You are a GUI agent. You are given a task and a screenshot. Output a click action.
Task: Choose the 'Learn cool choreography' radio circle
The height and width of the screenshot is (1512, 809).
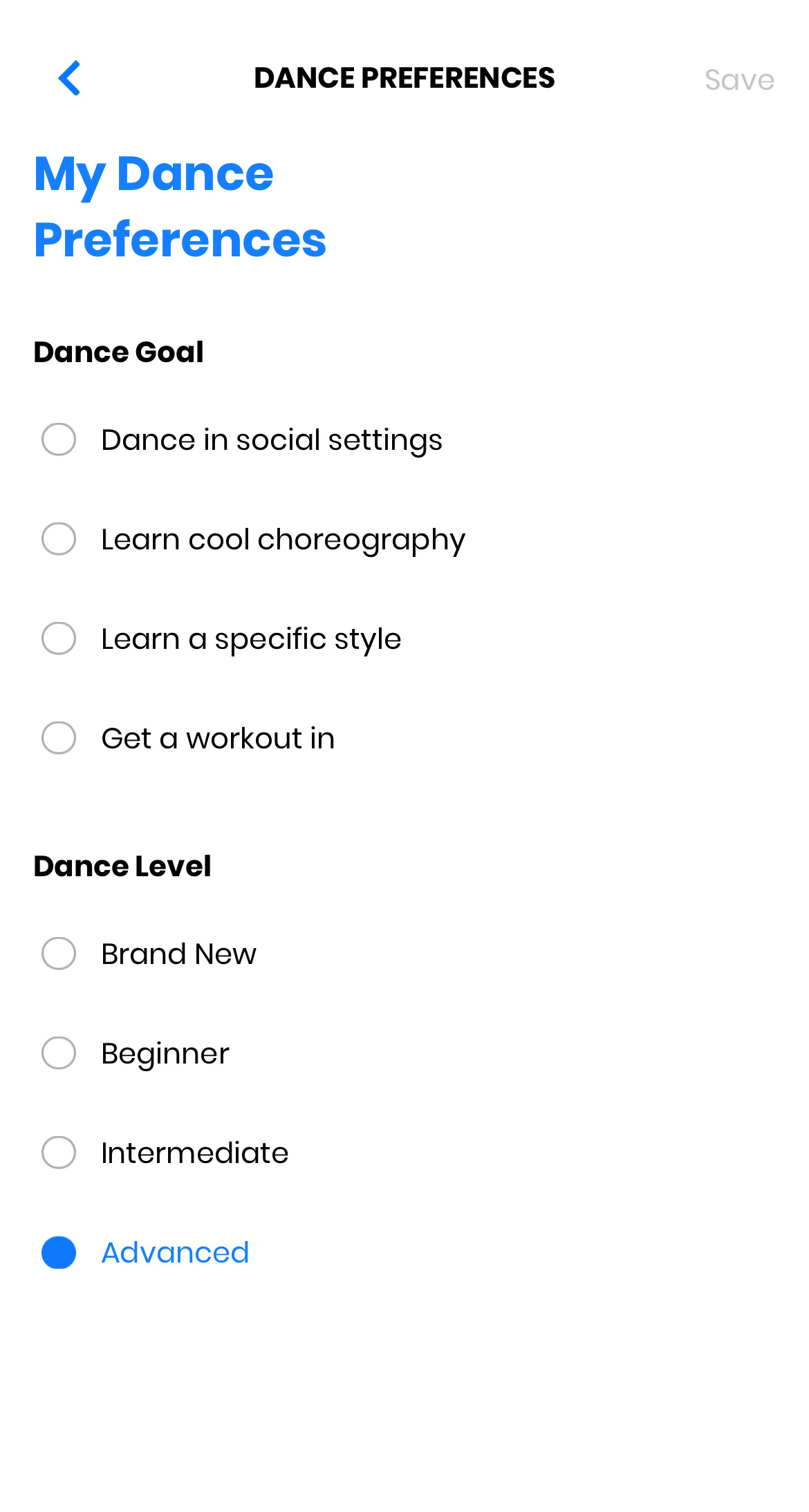(x=59, y=539)
